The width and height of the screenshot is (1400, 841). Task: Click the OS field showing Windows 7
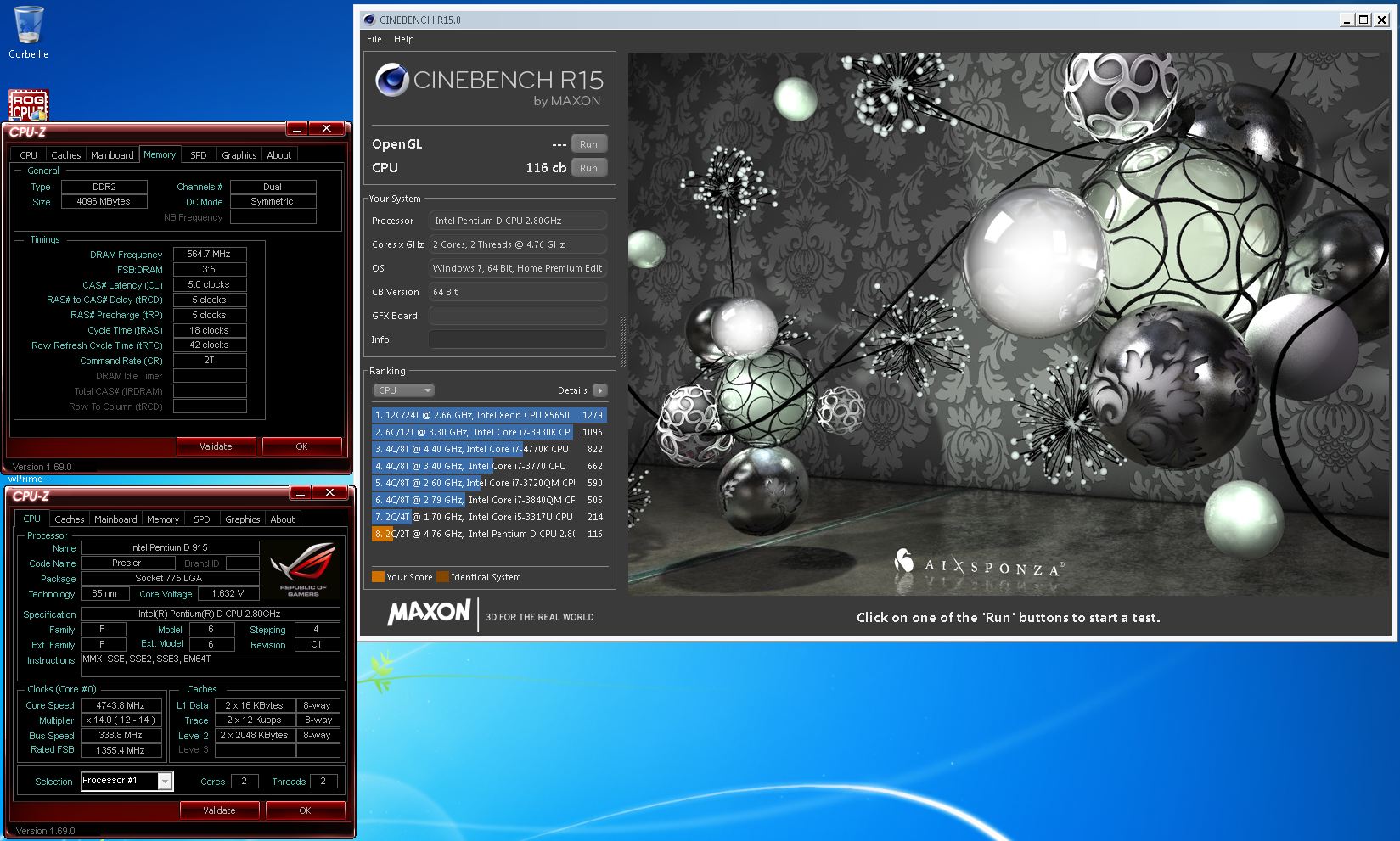(518, 268)
